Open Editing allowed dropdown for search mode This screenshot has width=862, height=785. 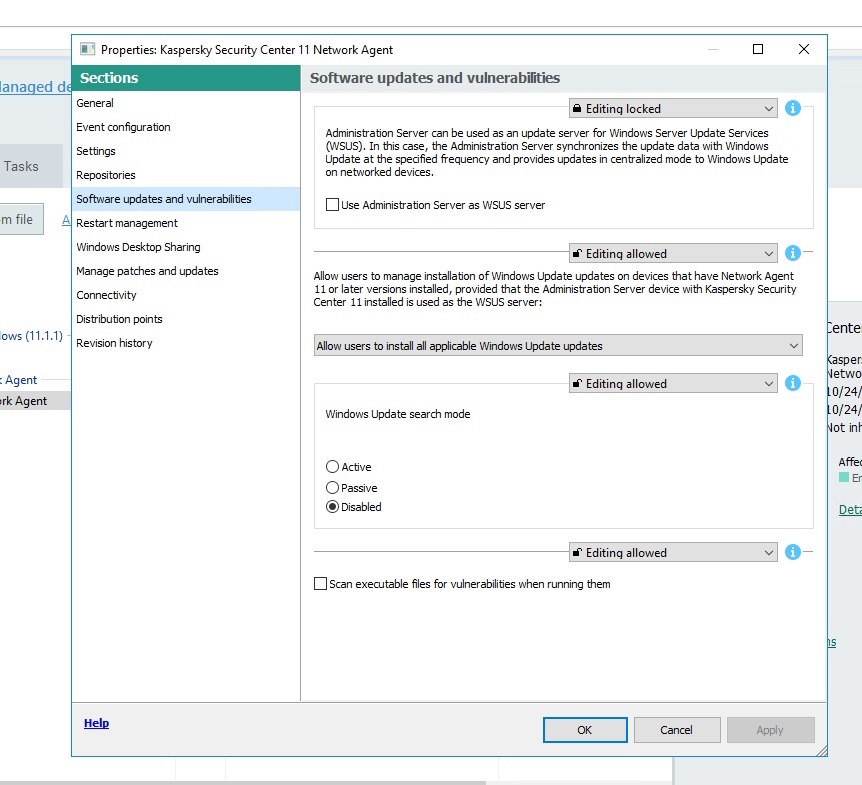click(673, 383)
